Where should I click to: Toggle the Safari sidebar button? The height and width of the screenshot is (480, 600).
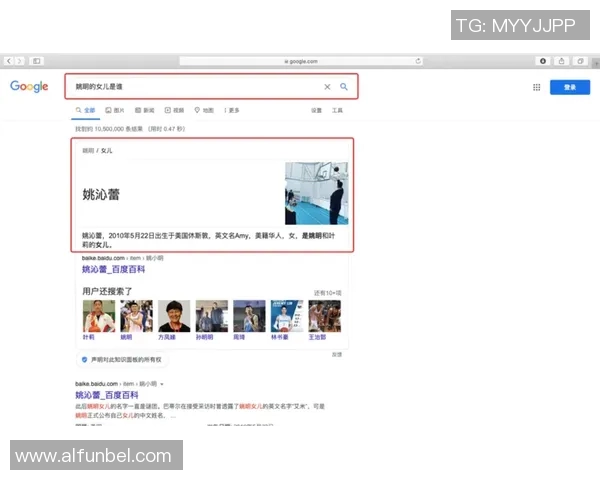pos(36,61)
